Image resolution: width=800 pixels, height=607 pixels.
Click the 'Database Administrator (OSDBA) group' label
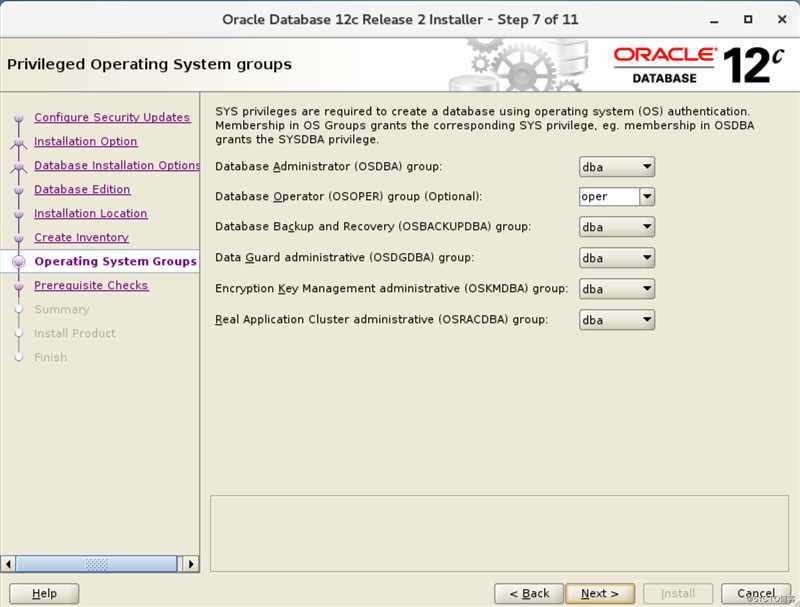(x=329, y=167)
